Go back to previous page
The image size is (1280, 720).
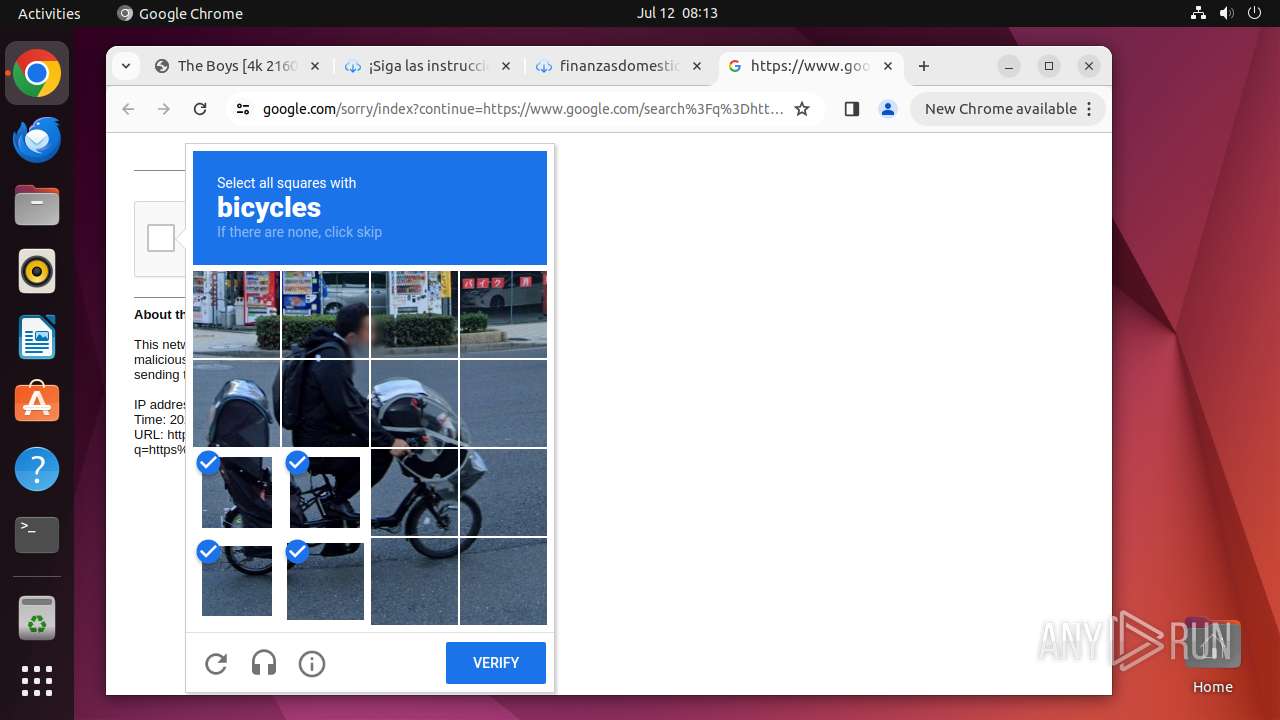point(128,109)
